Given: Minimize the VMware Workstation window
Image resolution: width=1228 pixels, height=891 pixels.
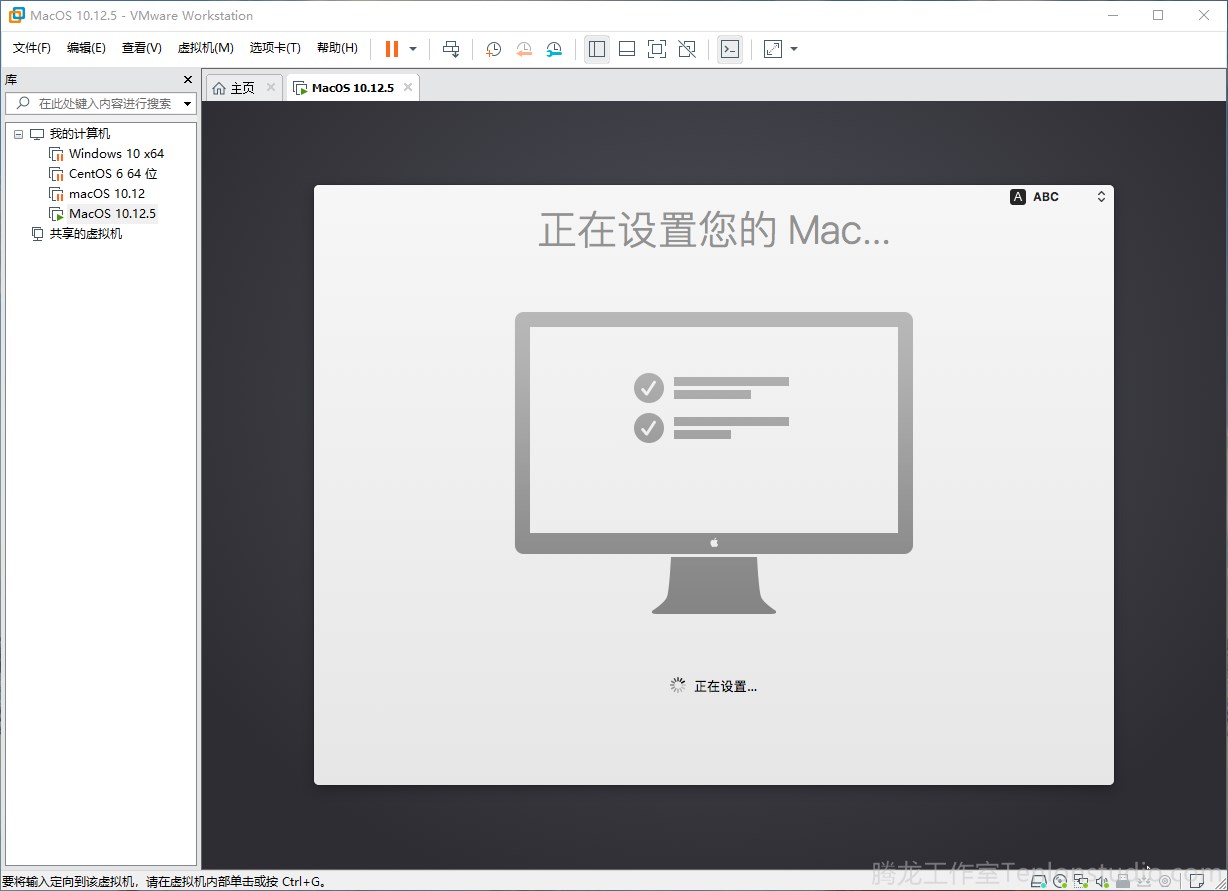Looking at the screenshot, I should click(x=1113, y=15).
